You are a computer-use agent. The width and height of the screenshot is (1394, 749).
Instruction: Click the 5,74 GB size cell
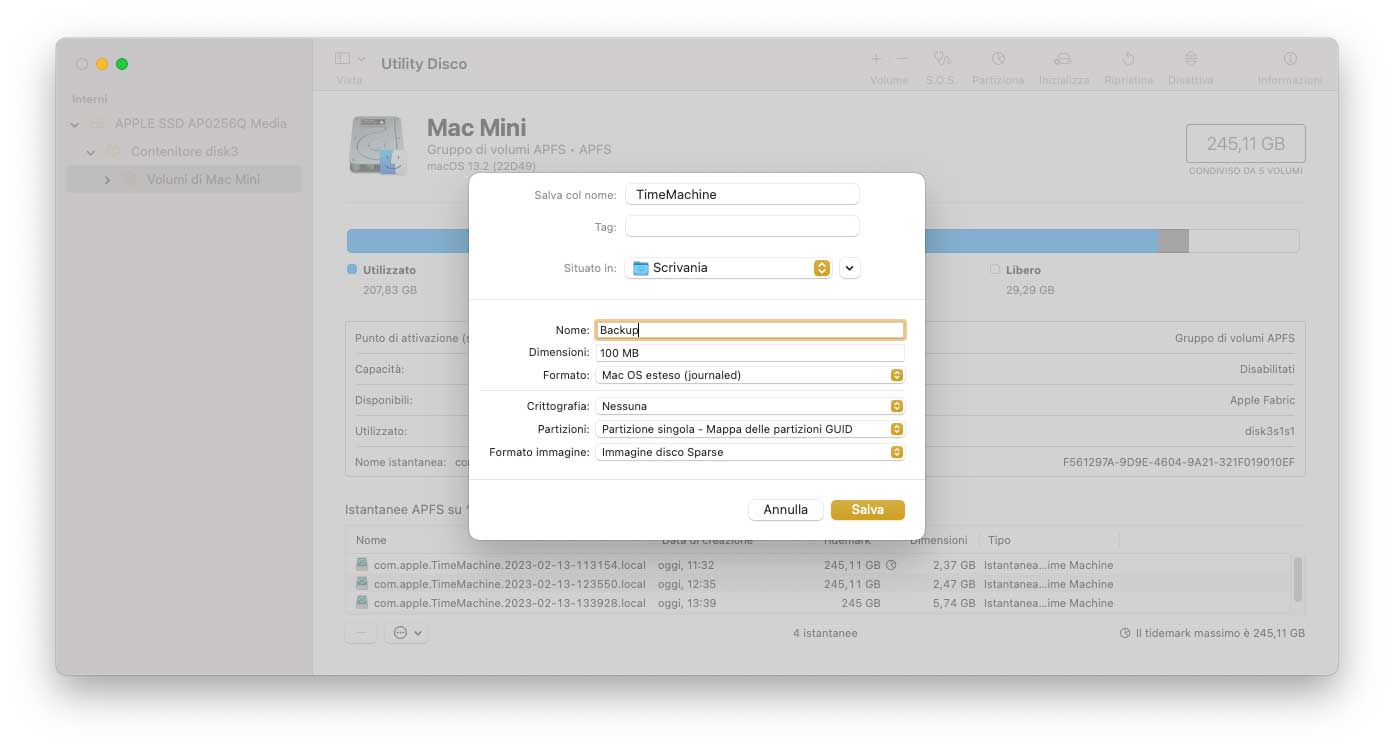pos(954,603)
